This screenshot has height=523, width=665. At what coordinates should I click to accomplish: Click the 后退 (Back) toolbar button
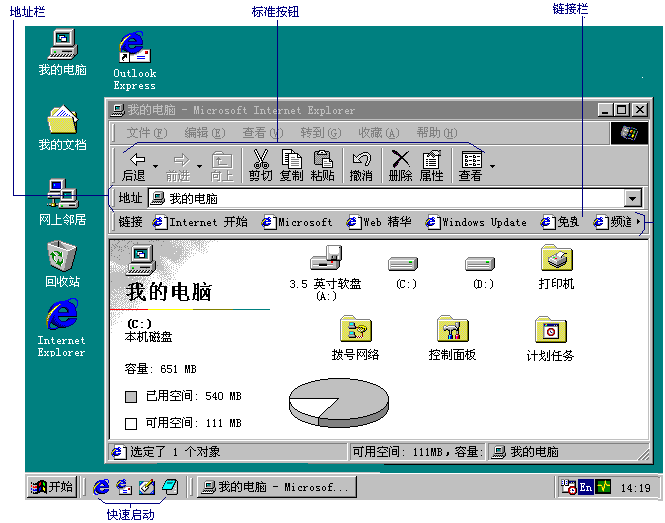coord(134,166)
